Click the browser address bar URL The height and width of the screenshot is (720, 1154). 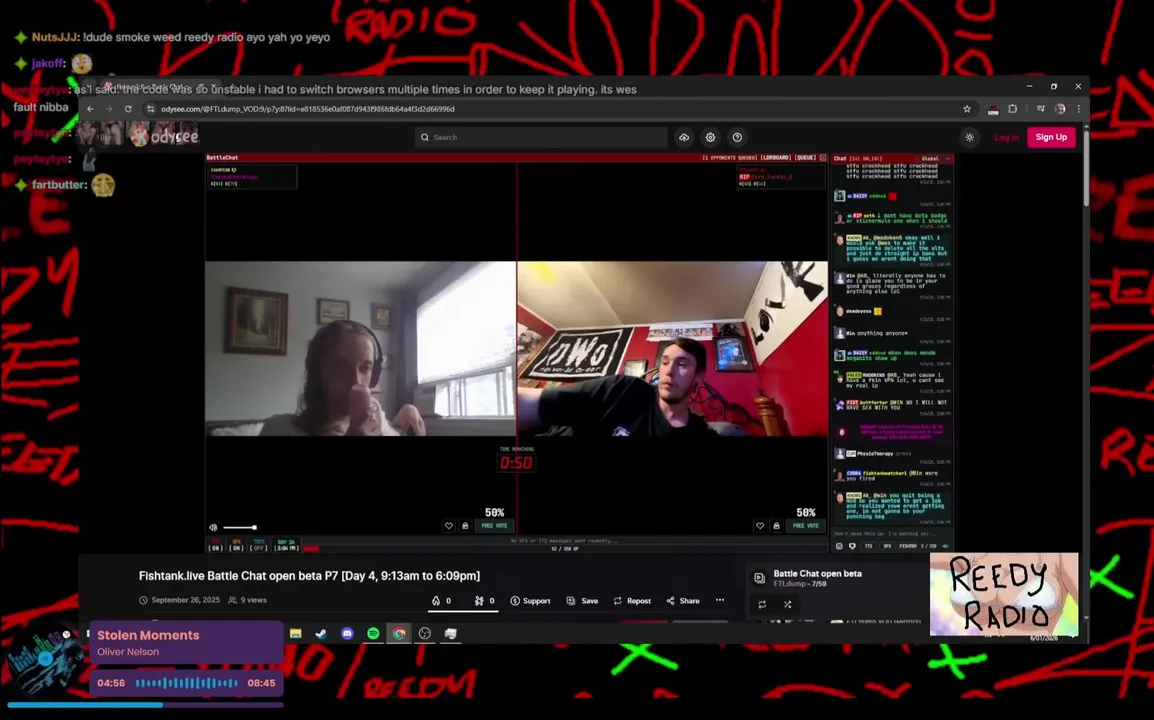click(308, 109)
